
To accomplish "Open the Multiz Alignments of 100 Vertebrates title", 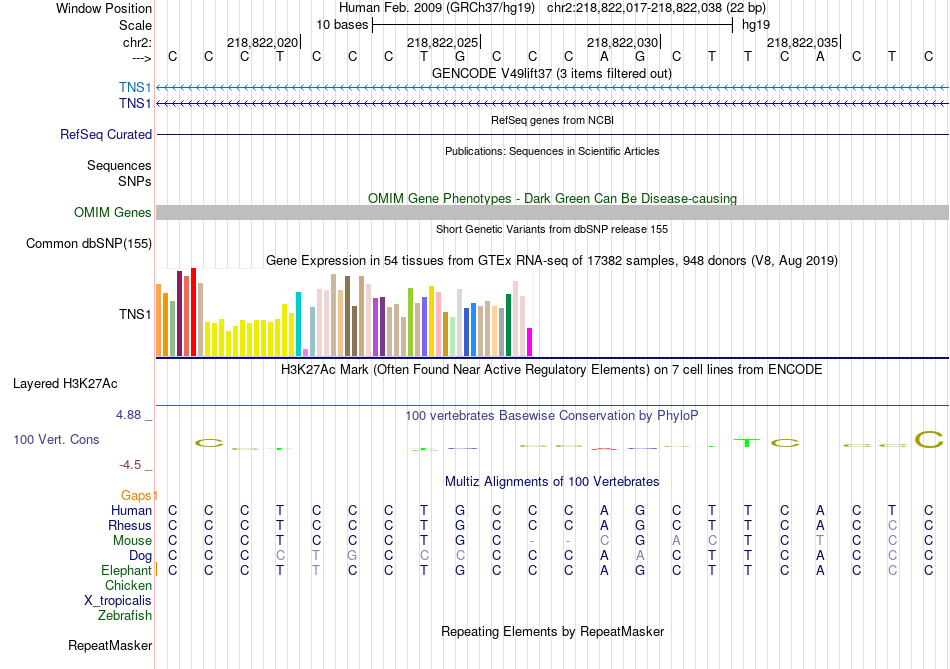I will pyautogui.click(x=551, y=481).
